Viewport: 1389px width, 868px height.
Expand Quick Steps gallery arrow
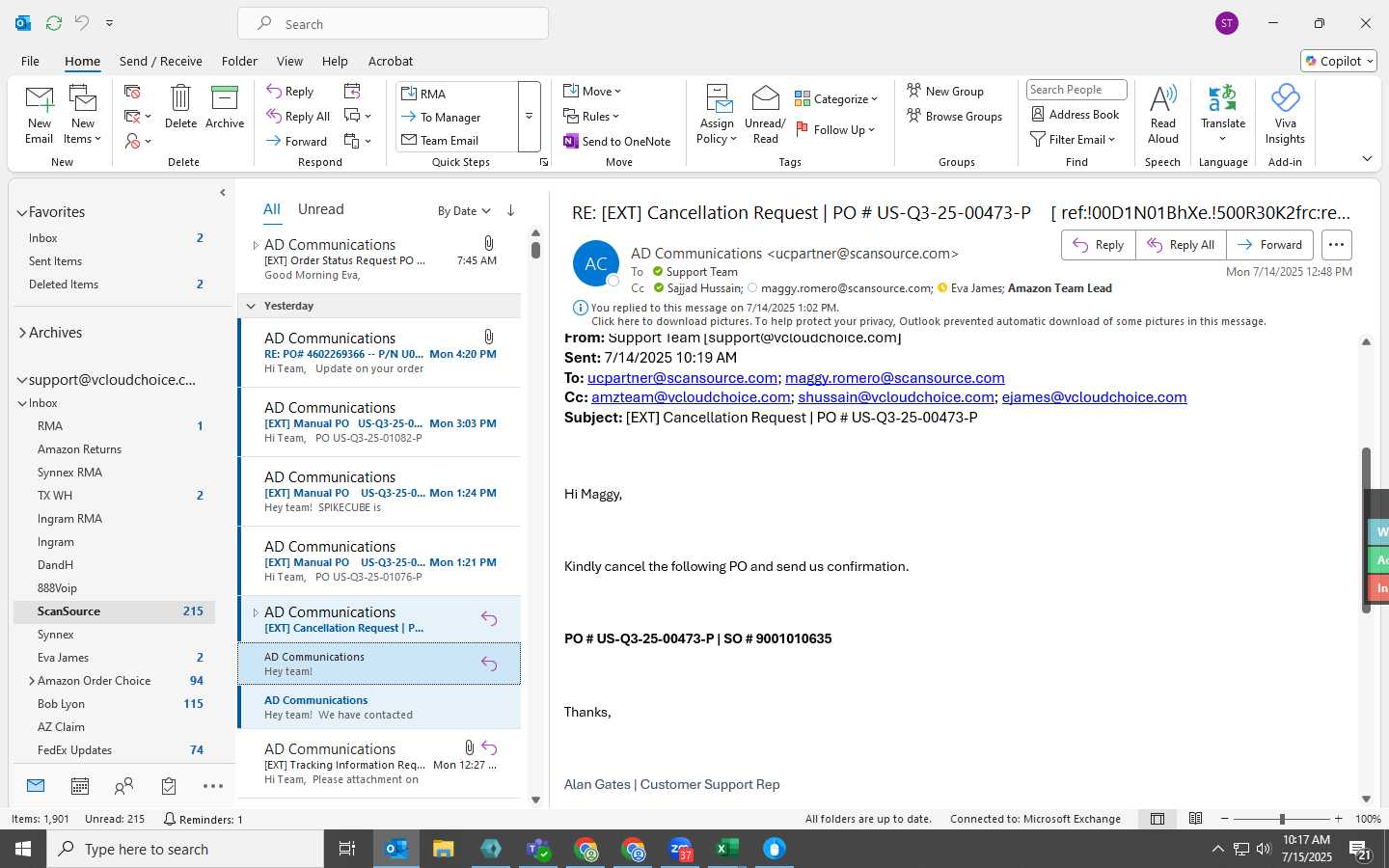tap(529, 117)
